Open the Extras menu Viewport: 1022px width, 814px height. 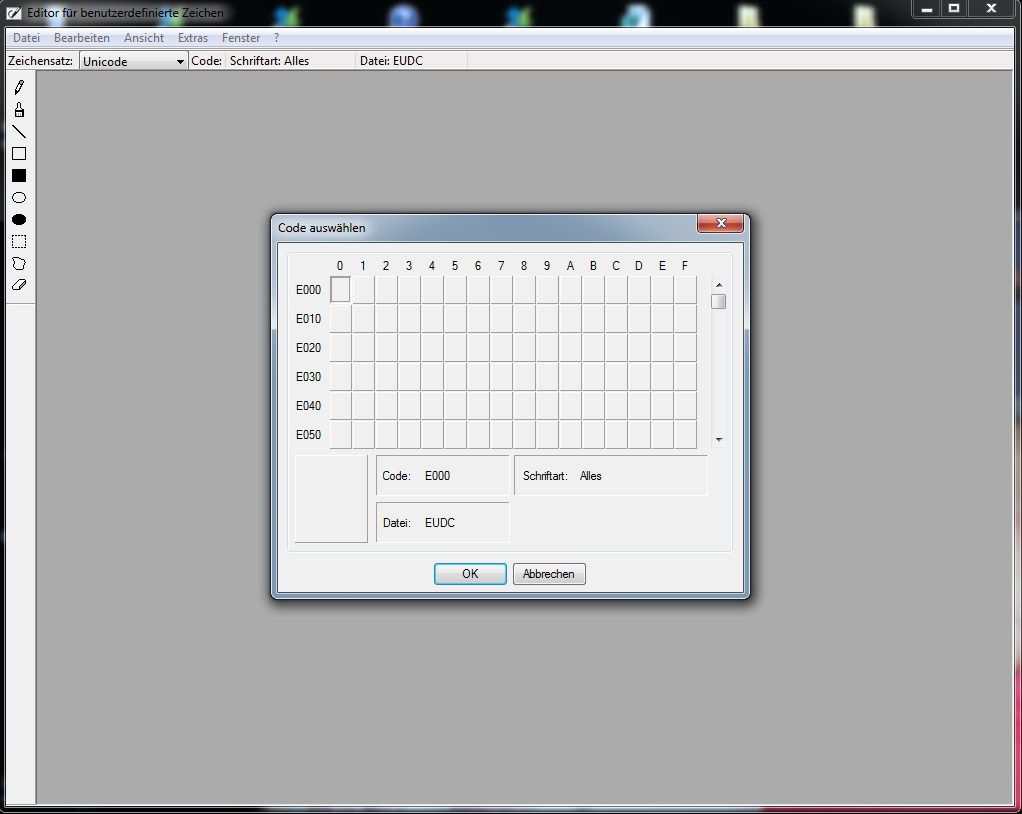pos(193,38)
